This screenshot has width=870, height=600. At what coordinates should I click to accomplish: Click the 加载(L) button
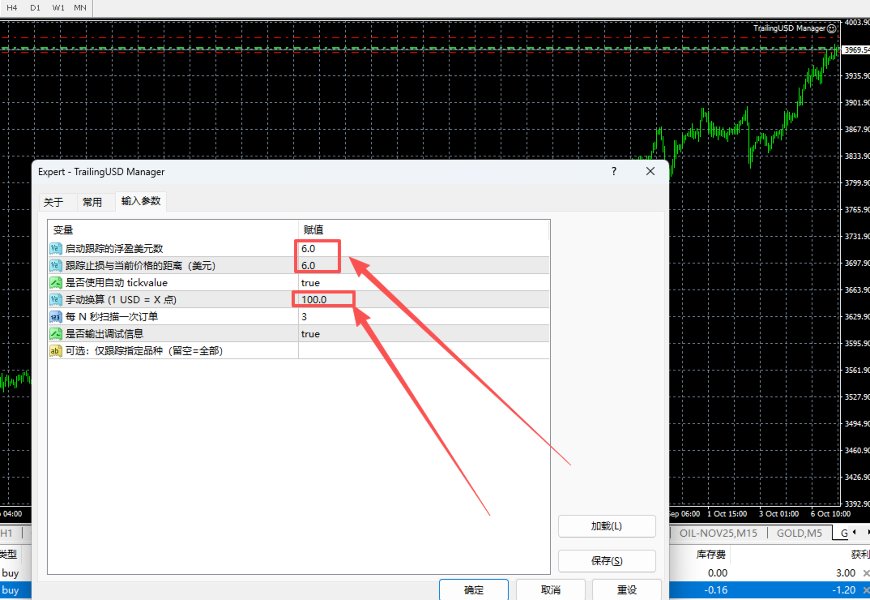click(x=606, y=526)
